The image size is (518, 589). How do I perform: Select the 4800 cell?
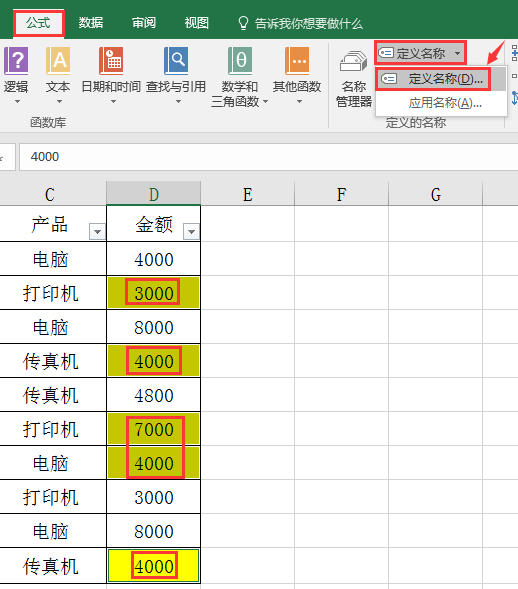pyautogui.click(x=154, y=395)
